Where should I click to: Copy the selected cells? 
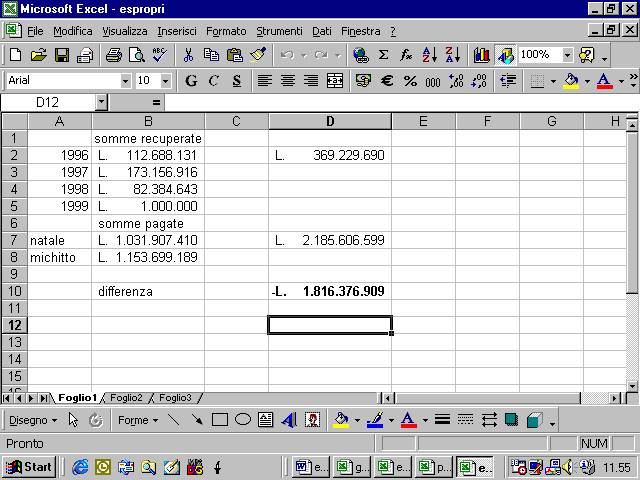tap(211, 55)
